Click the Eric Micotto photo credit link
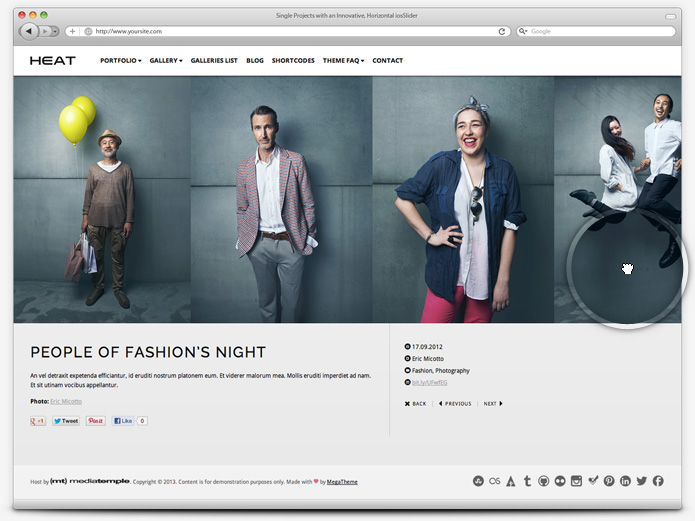 (66, 401)
